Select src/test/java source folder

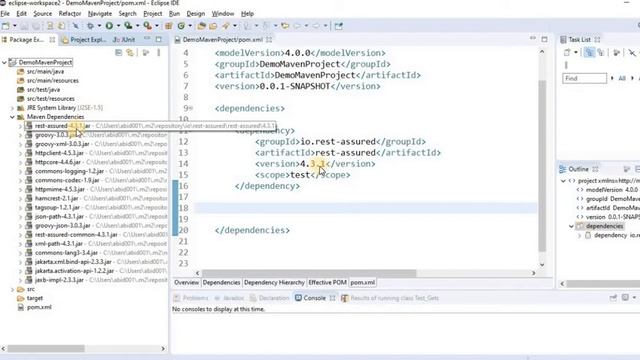tap(43, 90)
